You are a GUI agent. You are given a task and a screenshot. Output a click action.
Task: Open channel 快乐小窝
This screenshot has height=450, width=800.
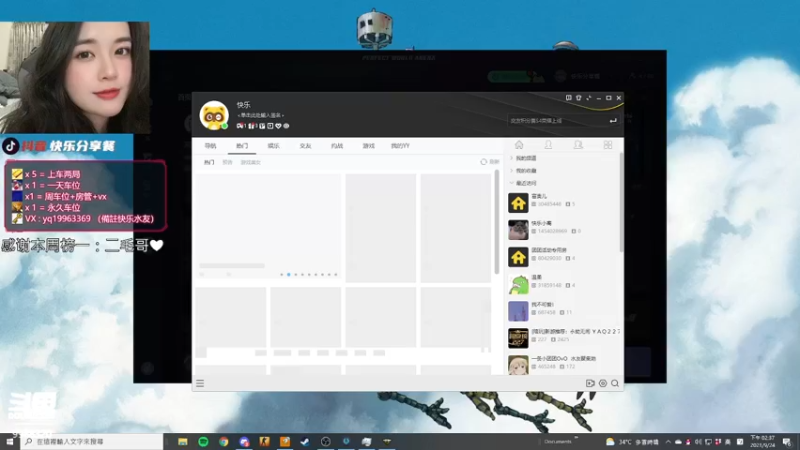click(x=563, y=230)
